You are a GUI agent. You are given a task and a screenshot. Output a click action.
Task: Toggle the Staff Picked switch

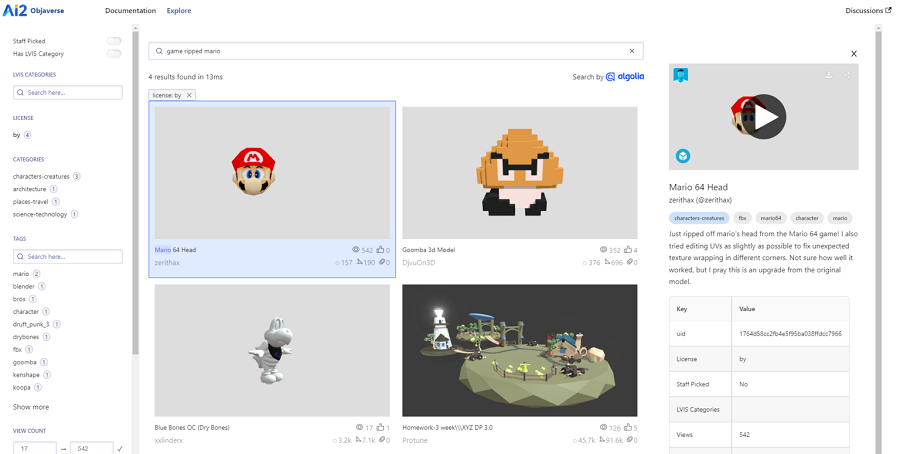pos(114,41)
